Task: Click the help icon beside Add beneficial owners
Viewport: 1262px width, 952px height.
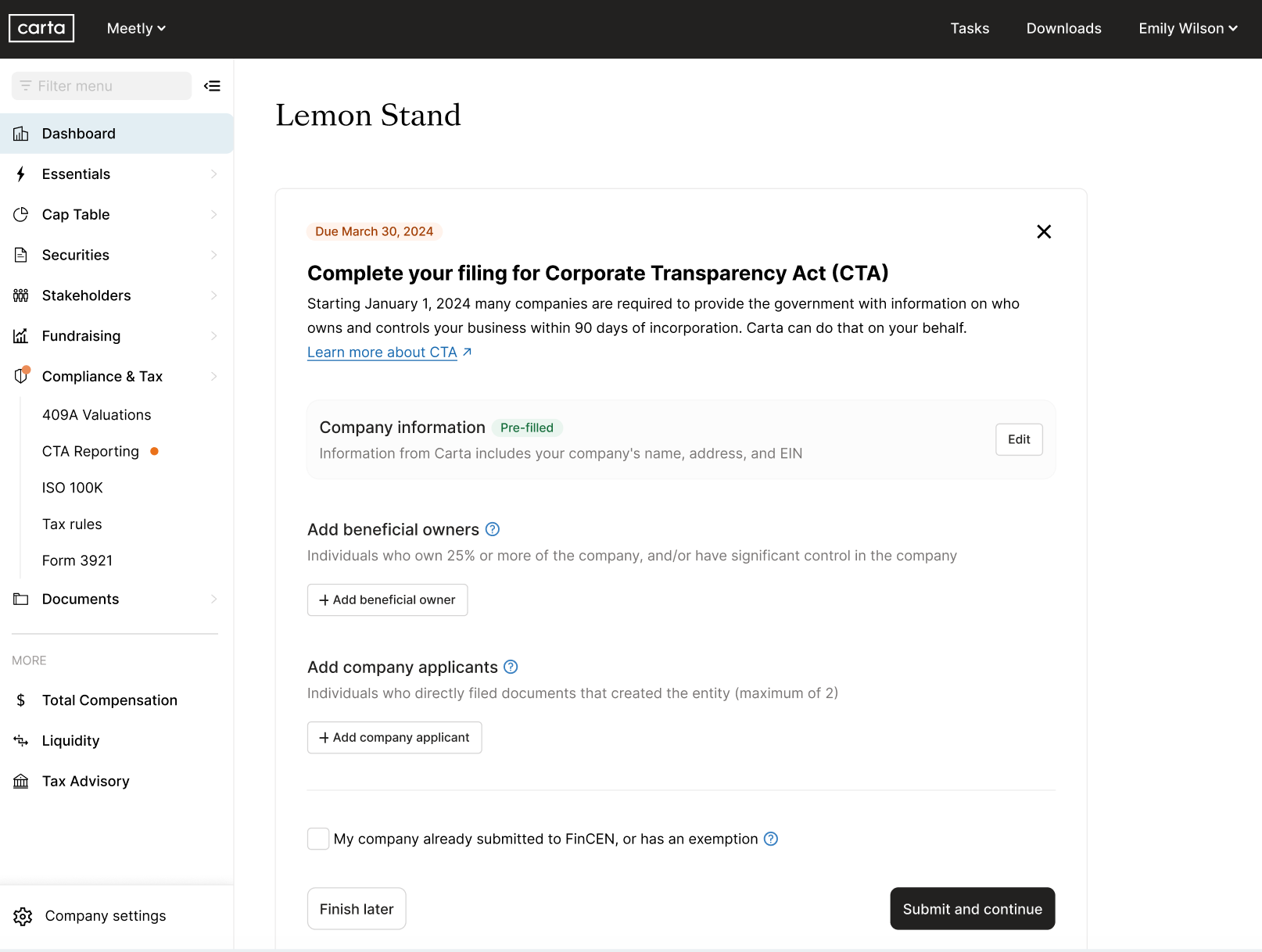Action: click(x=493, y=529)
